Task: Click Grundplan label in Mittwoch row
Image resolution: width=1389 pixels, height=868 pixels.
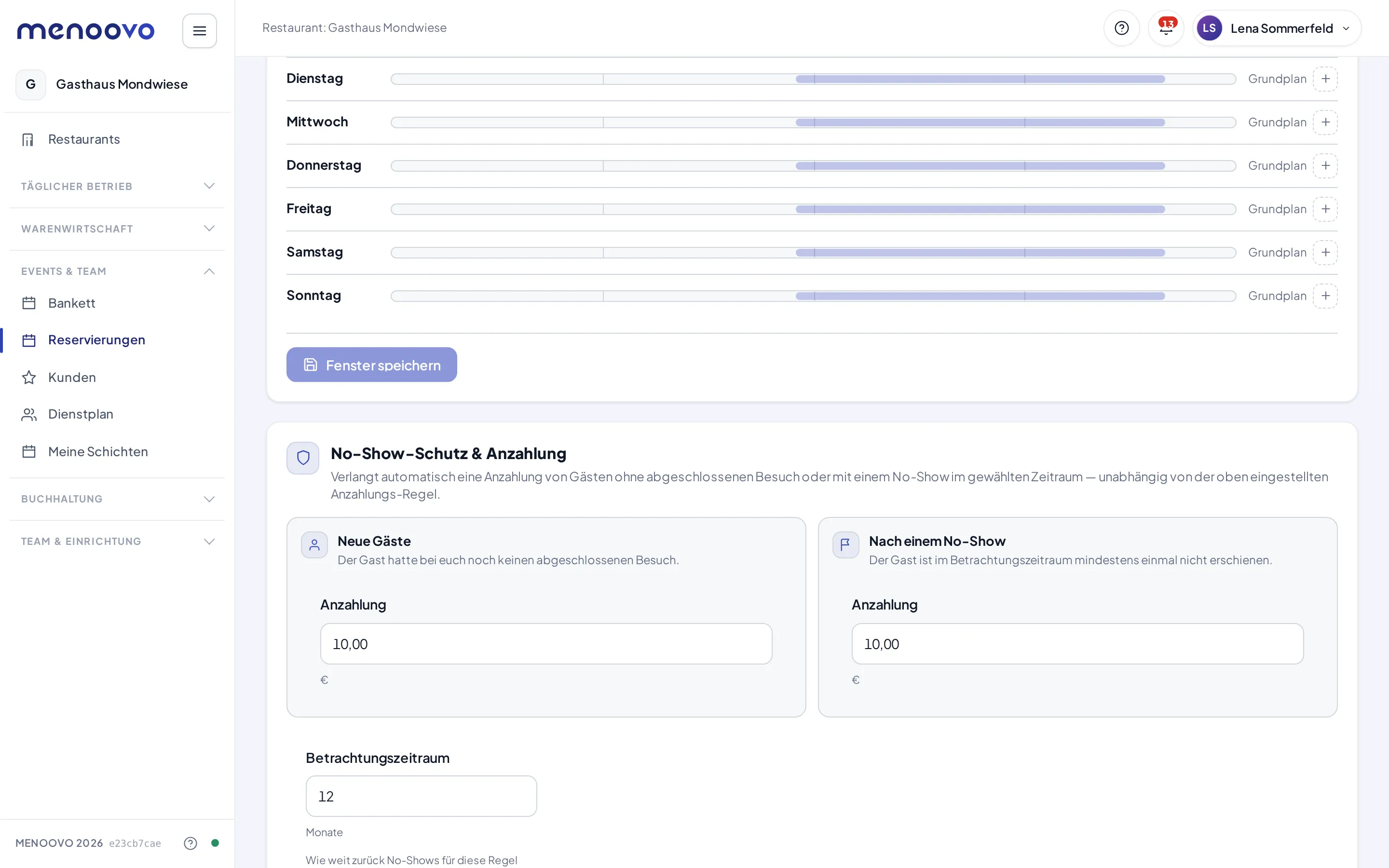Action: coord(1277,122)
